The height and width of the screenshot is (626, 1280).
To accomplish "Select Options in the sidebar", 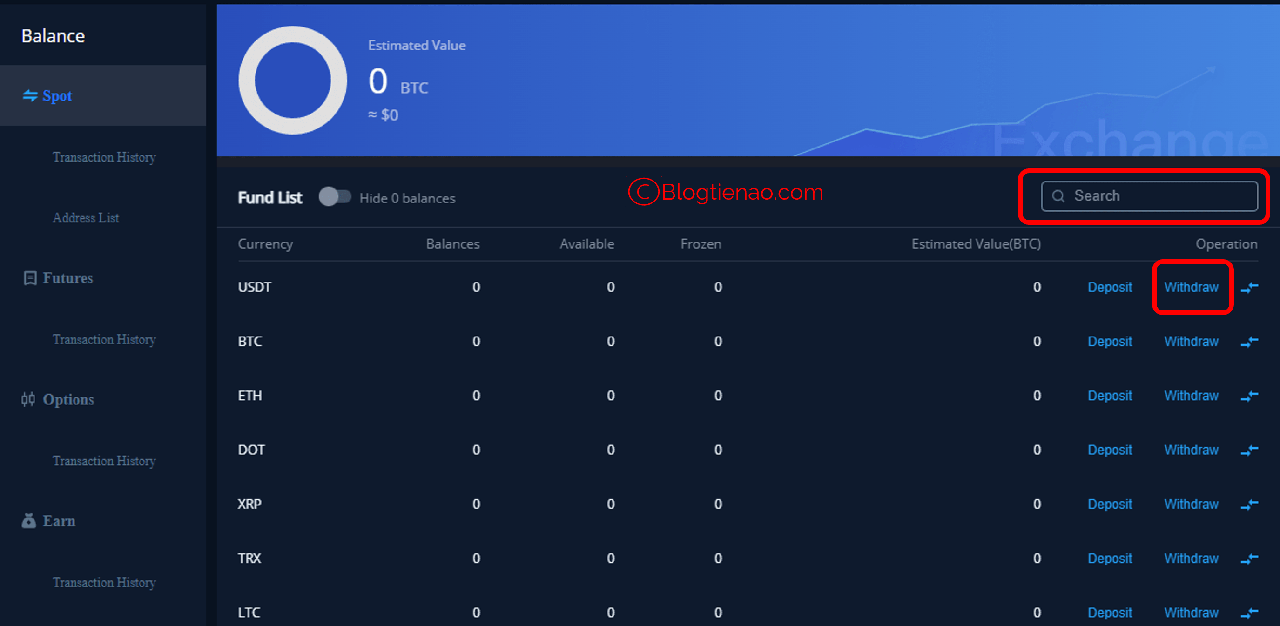I will (68, 400).
